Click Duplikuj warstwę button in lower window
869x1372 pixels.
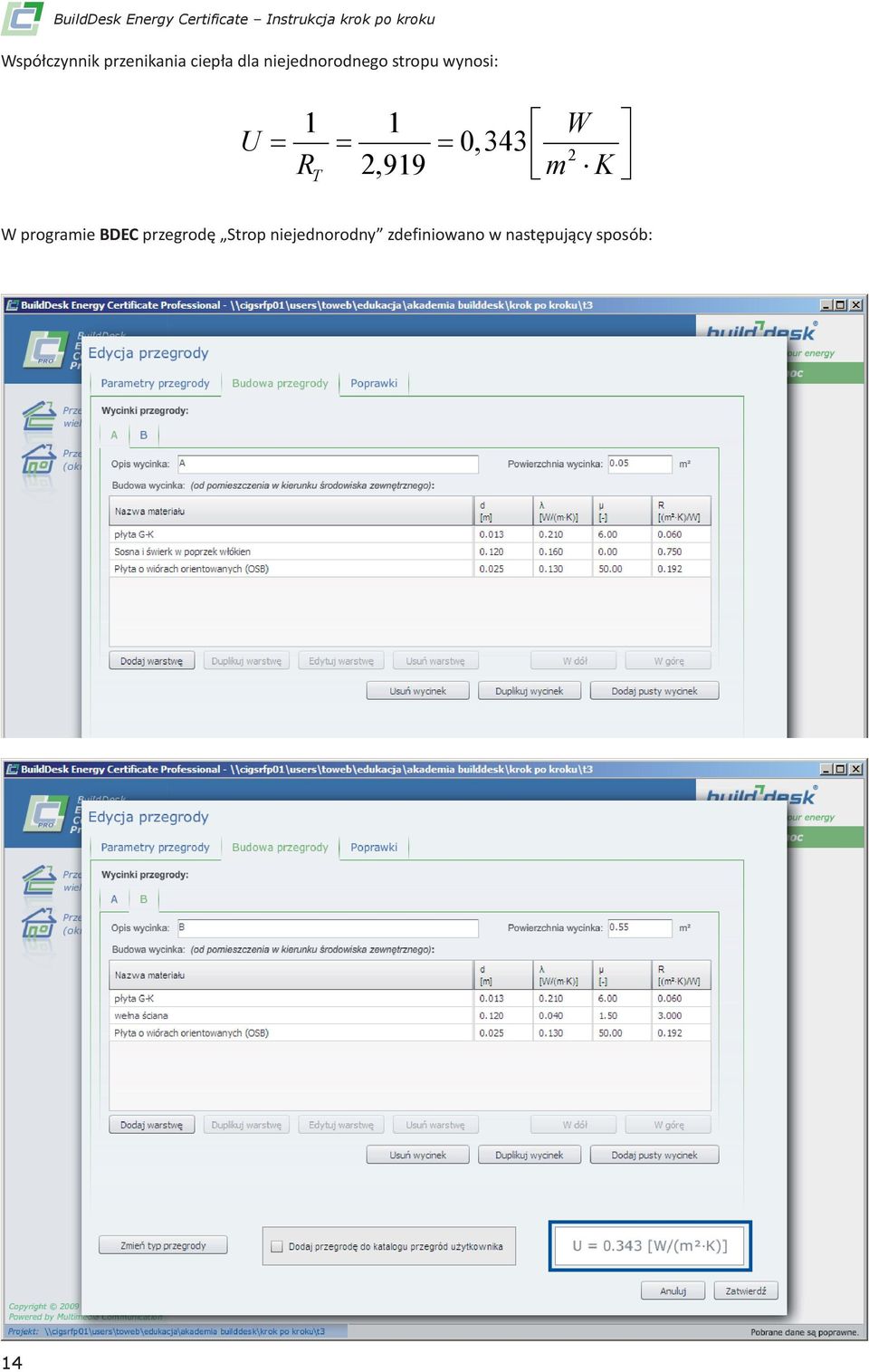coord(246,1125)
